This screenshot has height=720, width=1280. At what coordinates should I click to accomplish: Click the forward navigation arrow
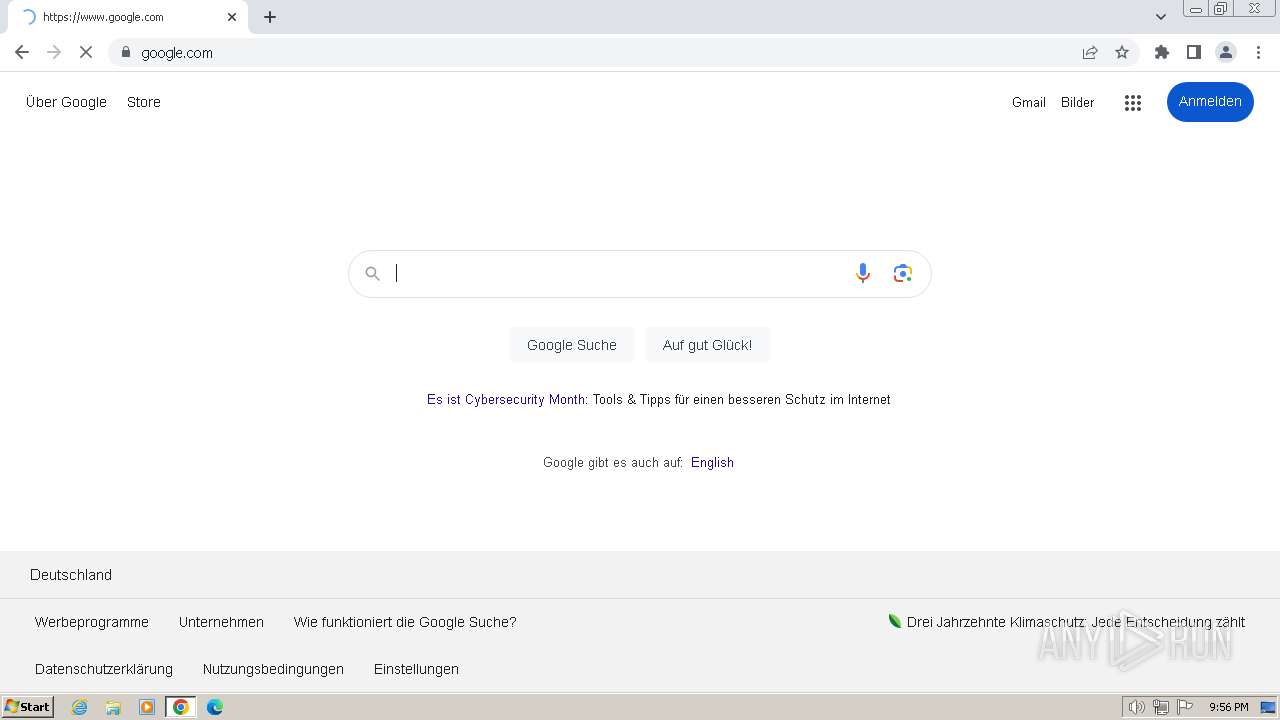coord(54,52)
